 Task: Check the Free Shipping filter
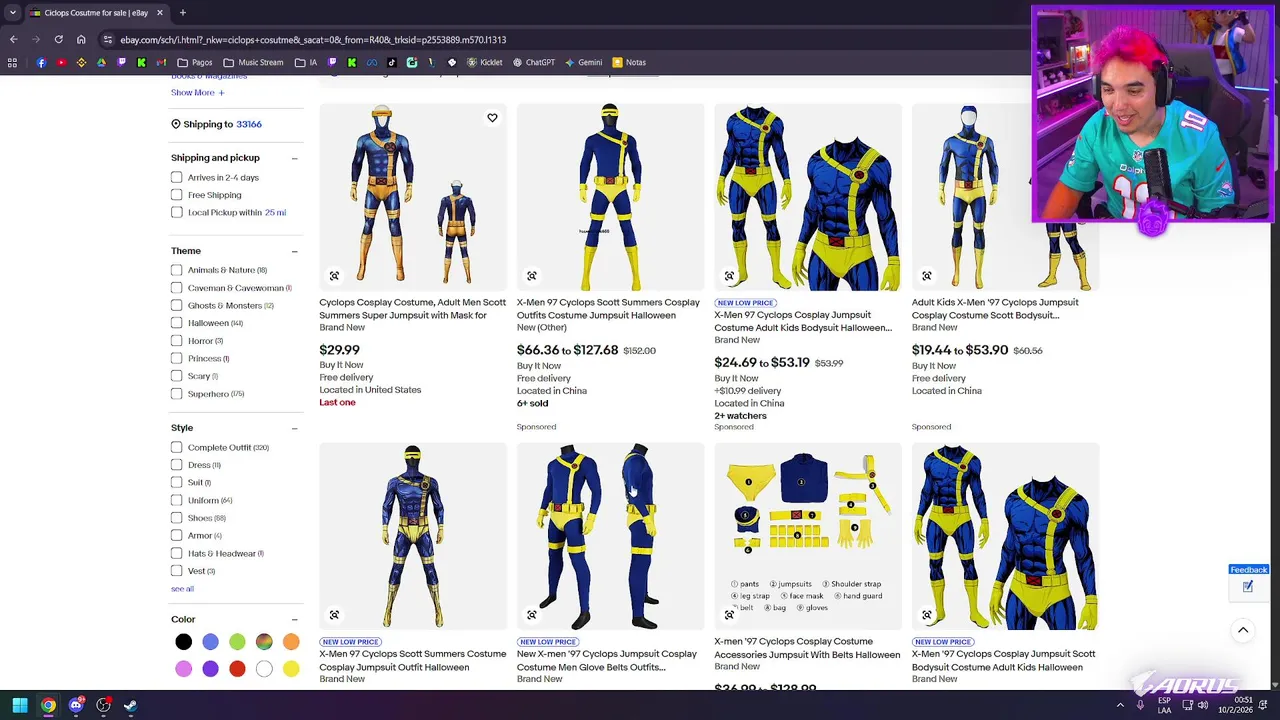pyautogui.click(x=177, y=195)
